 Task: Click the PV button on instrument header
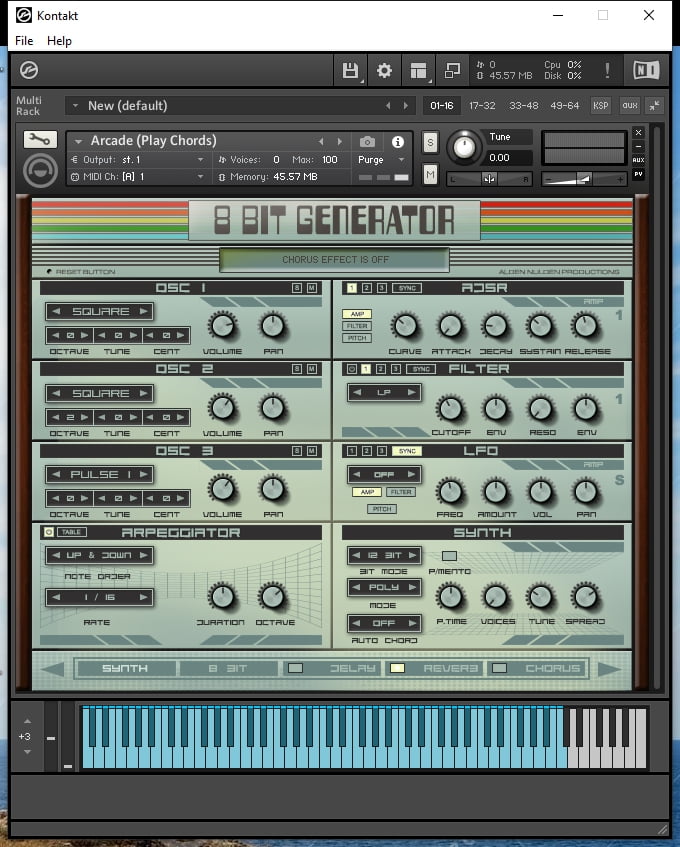point(638,174)
